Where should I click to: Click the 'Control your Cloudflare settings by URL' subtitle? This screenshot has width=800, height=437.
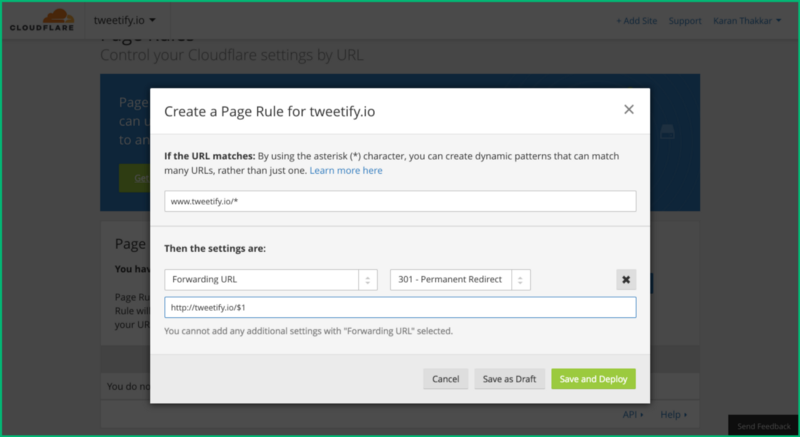click(x=232, y=55)
